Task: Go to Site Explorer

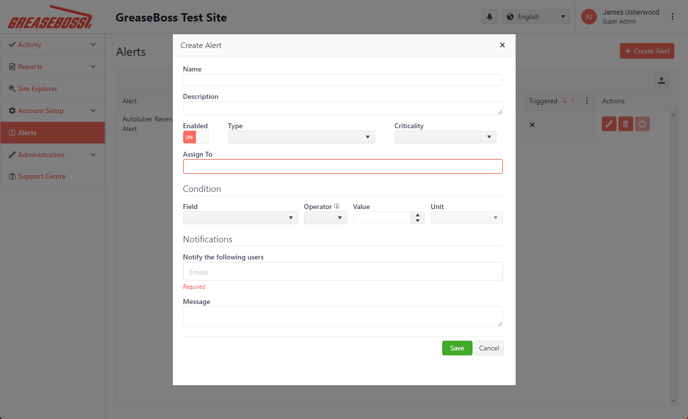Action: pyautogui.click(x=53, y=89)
